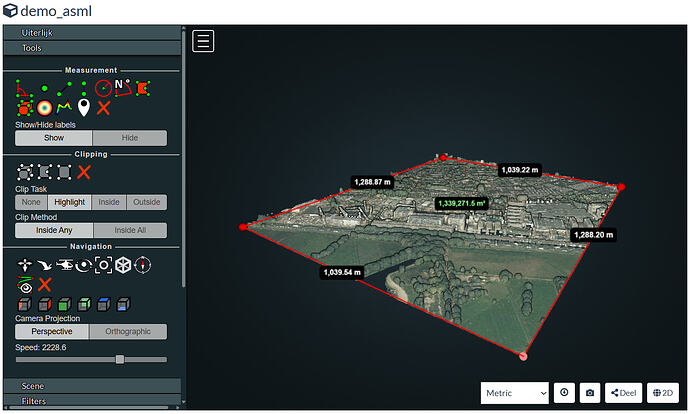
Task: Select the height profile tool
Action: pos(64,107)
